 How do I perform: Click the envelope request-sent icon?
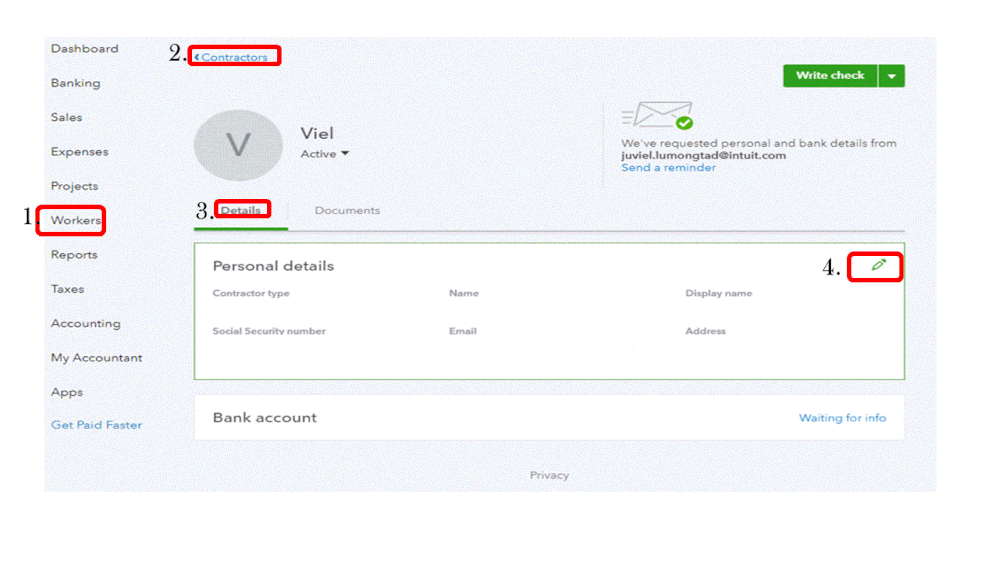[657, 115]
